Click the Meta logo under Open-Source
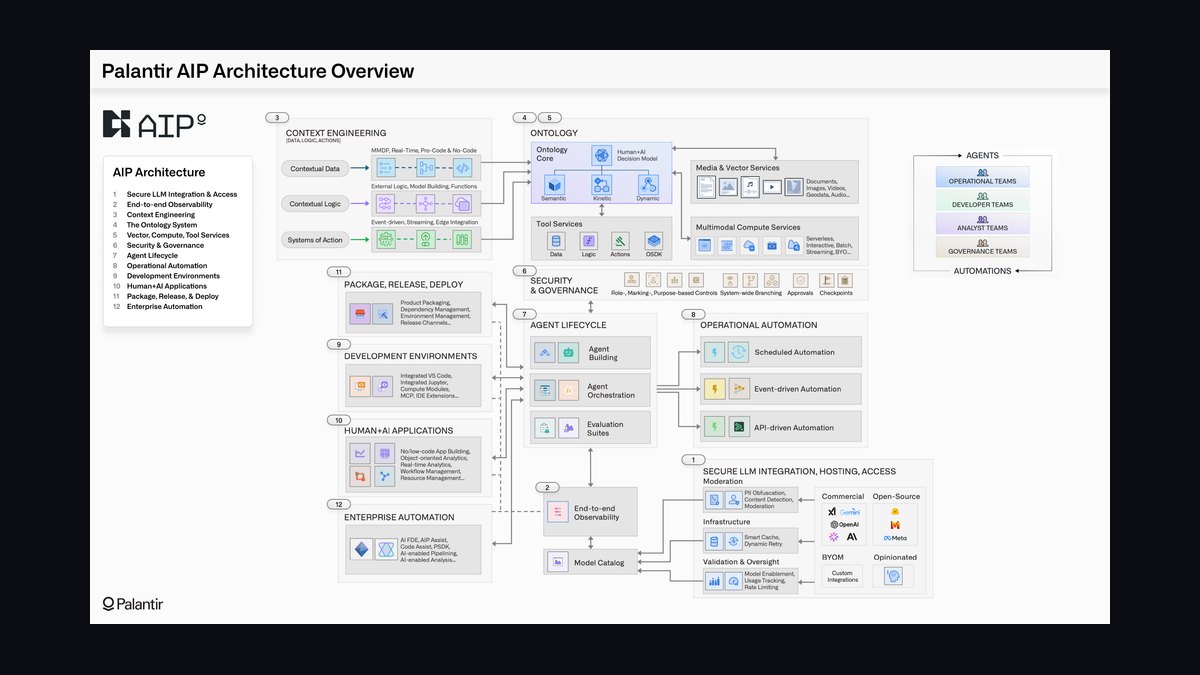Screen dimensions: 1200x675 coord(895,538)
